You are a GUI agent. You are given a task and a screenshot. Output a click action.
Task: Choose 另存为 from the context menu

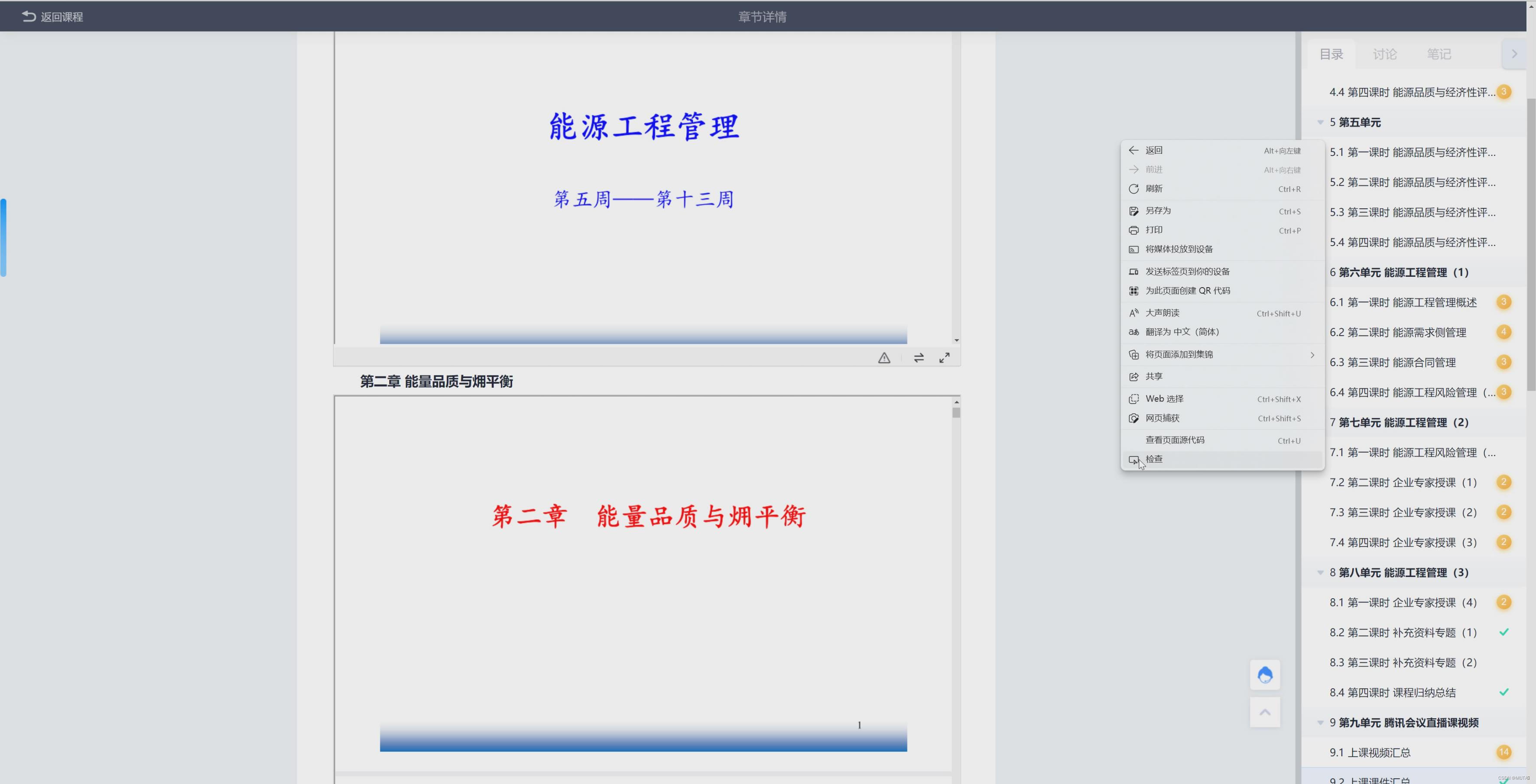point(1158,211)
